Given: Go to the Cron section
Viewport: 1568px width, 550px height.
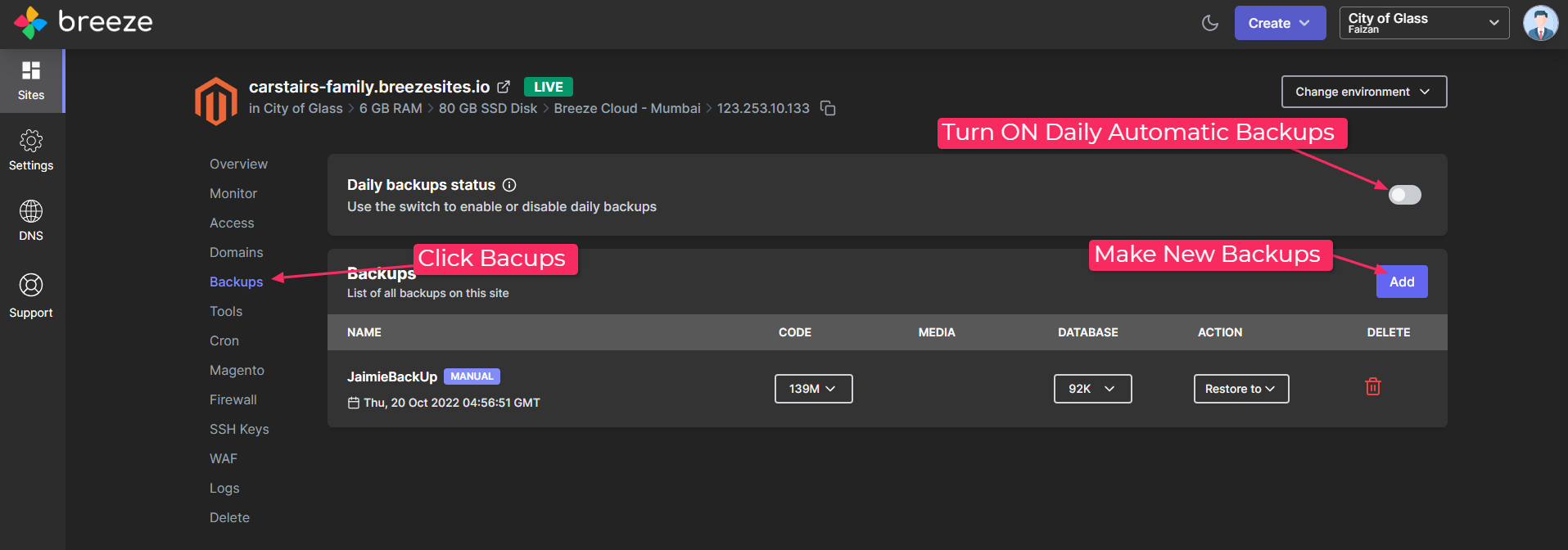Looking at the screenshot, I should tap(224, 340).
